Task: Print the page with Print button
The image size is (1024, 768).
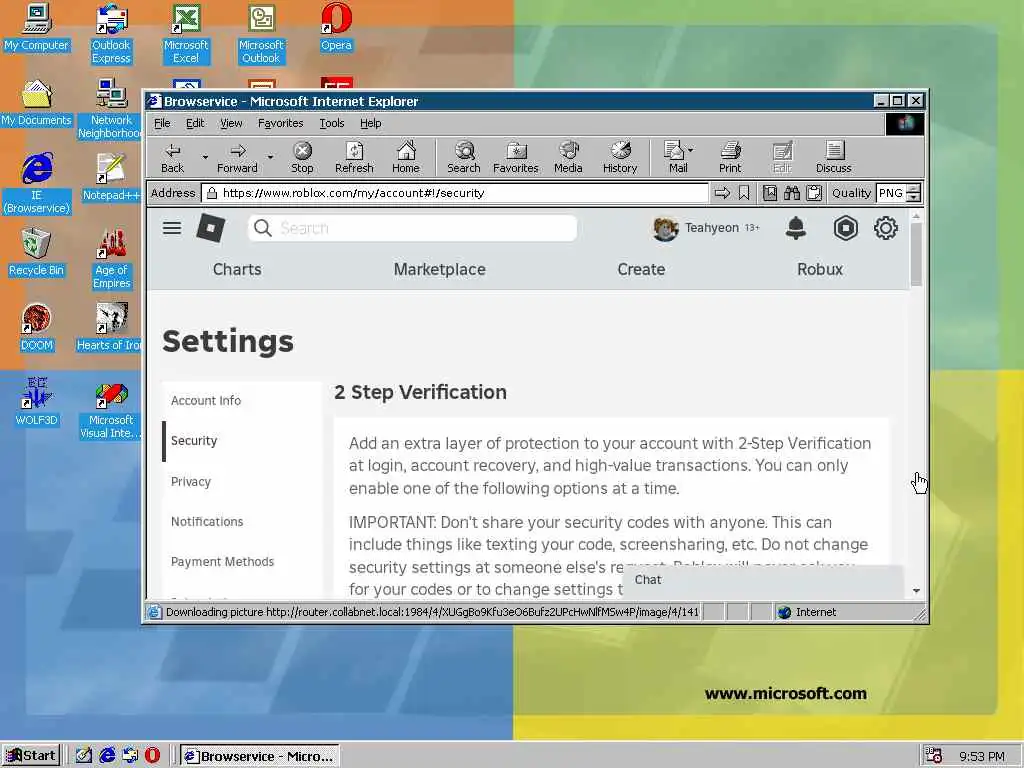Action: point(730,157)
